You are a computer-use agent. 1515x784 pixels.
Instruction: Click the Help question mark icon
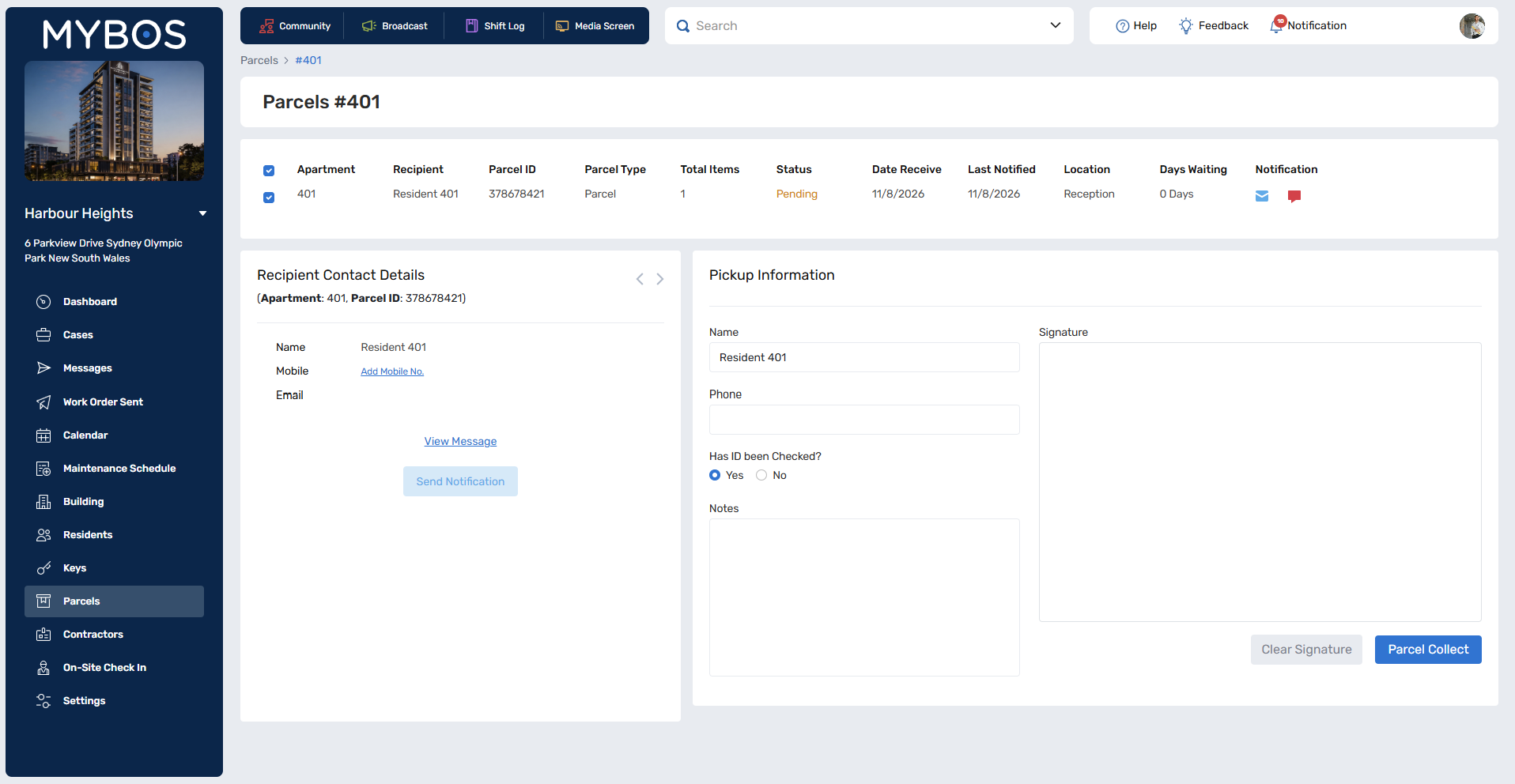(1122, 26)
